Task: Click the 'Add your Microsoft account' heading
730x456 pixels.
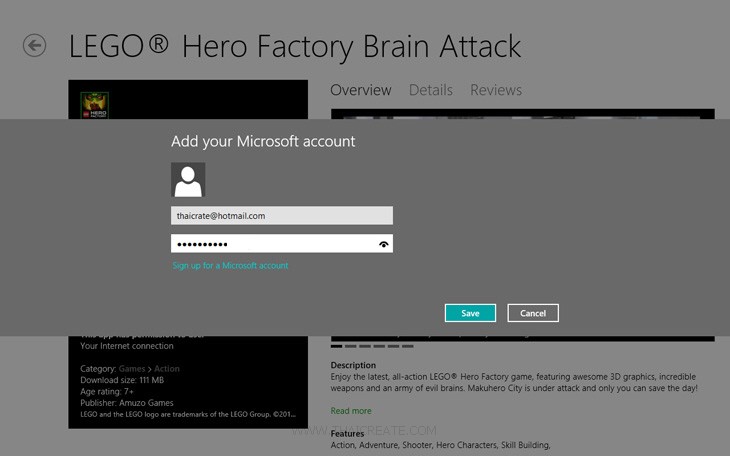Action: pyautogui.click(x=263, y=141)
